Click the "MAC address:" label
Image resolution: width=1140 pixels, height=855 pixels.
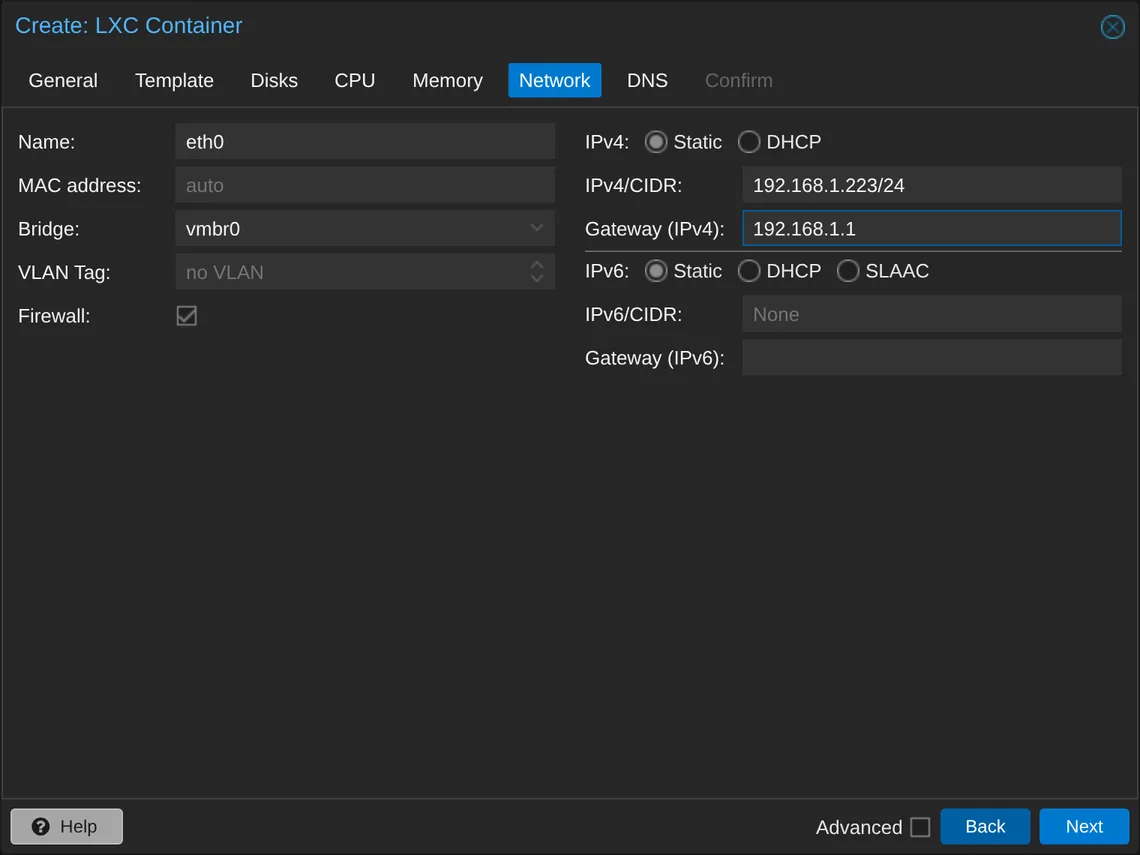point(80,185)
